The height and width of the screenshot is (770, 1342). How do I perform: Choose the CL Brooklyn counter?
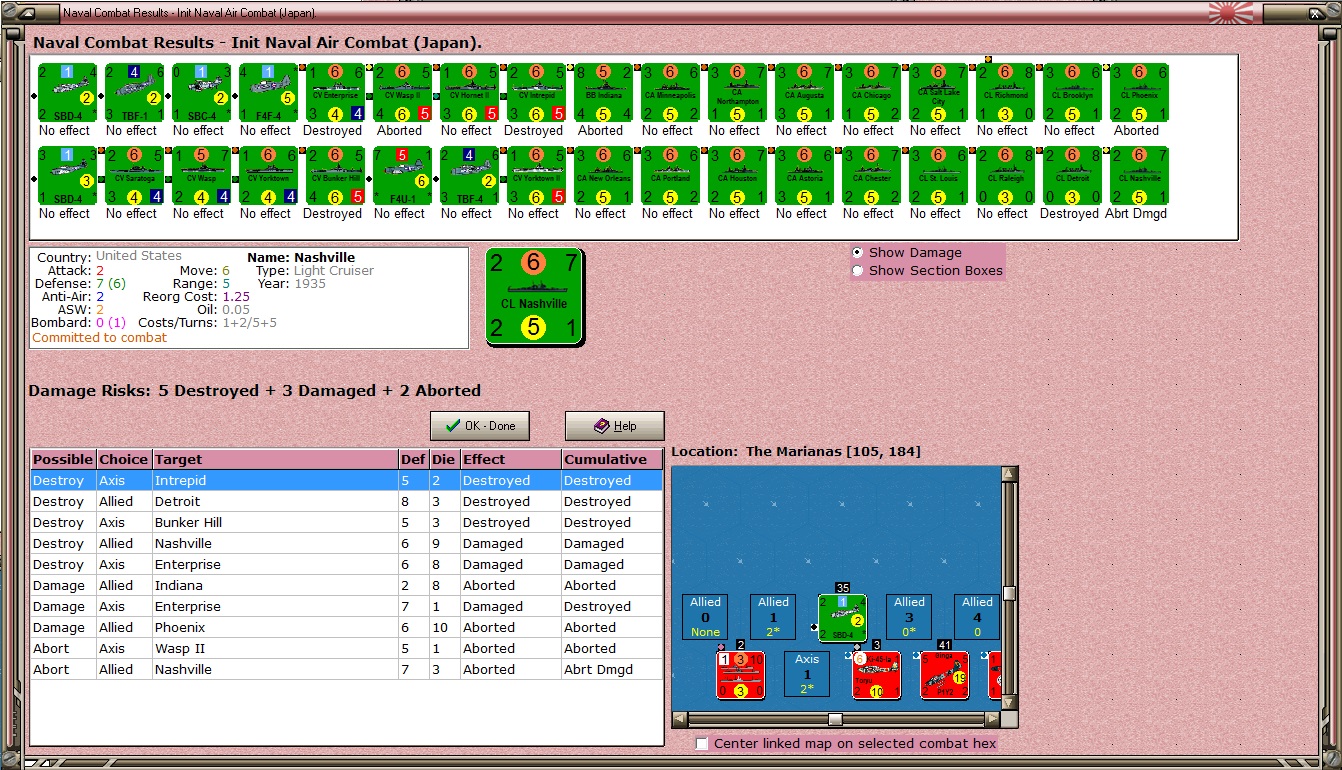pos(1071,93)
